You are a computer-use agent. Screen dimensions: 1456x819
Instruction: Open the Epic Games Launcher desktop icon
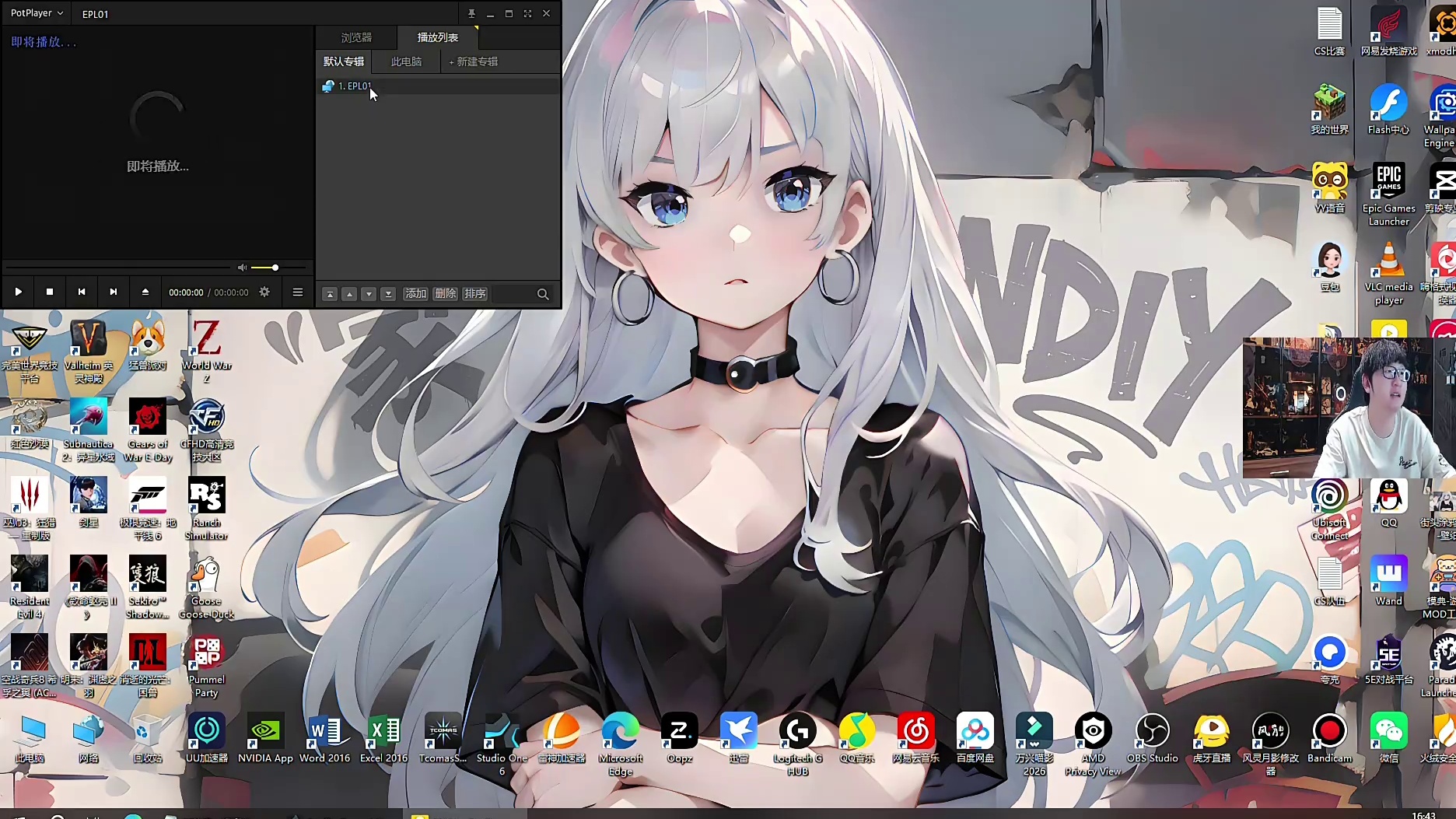(x=1389, y=194)
